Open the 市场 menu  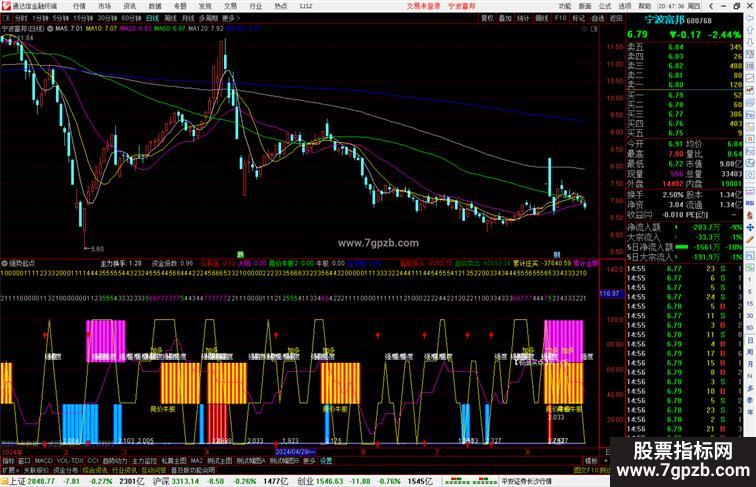105,6
